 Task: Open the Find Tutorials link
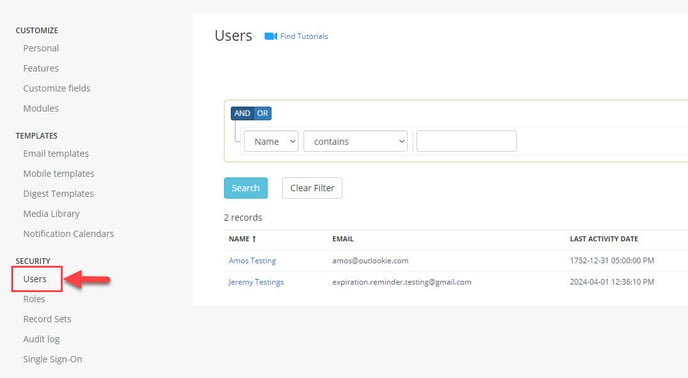click(x=304, y=36)
